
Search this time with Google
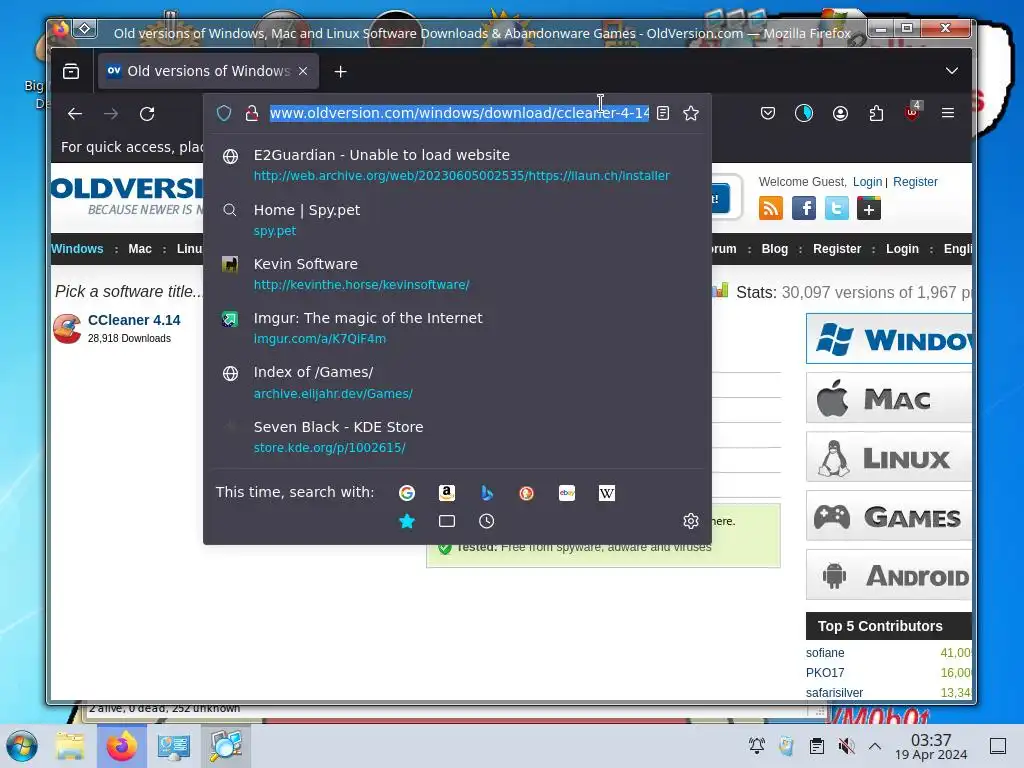point(407,493)
